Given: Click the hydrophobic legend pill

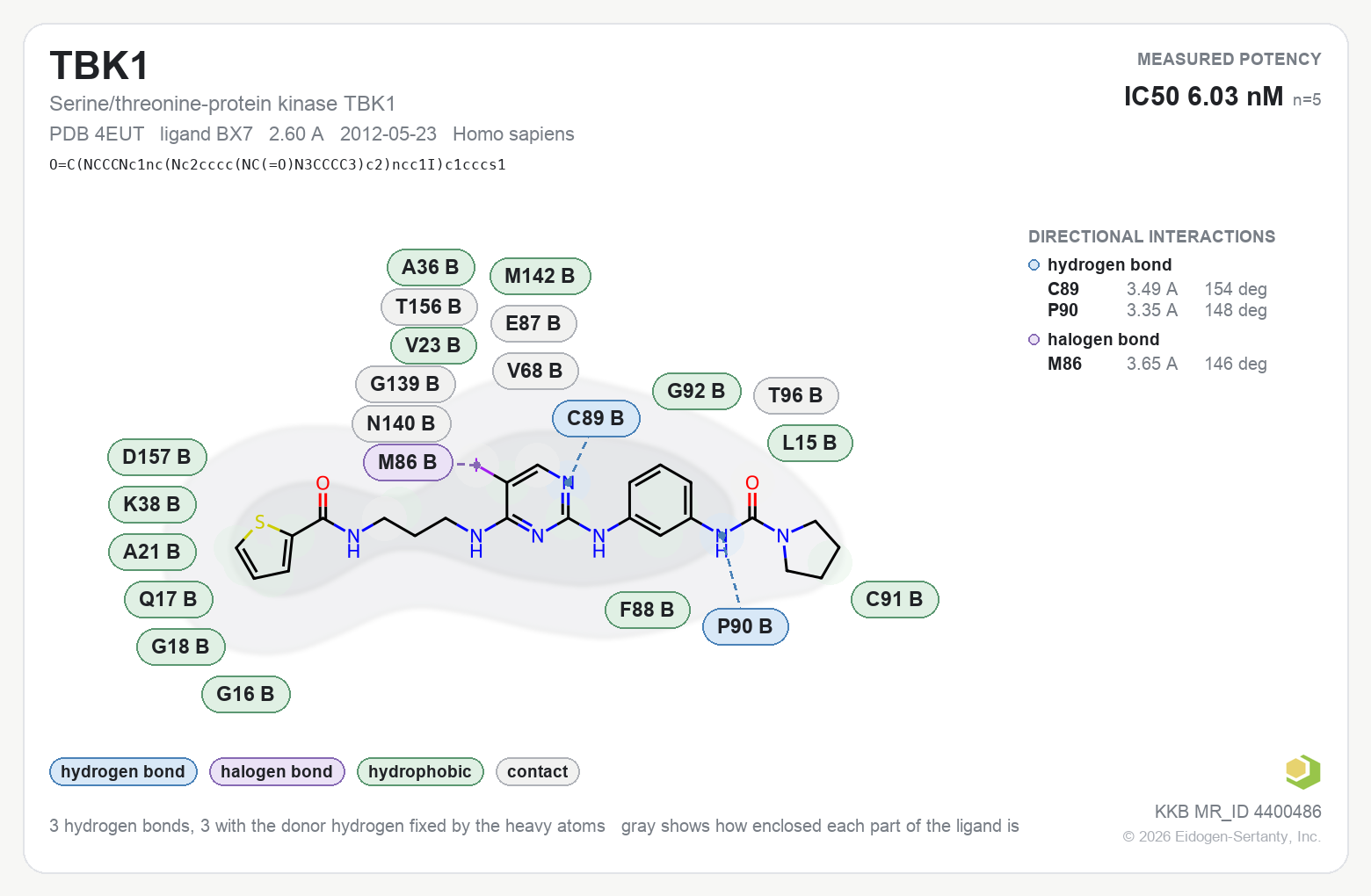Looking at the screenshot, I should [x=420, y=771].
